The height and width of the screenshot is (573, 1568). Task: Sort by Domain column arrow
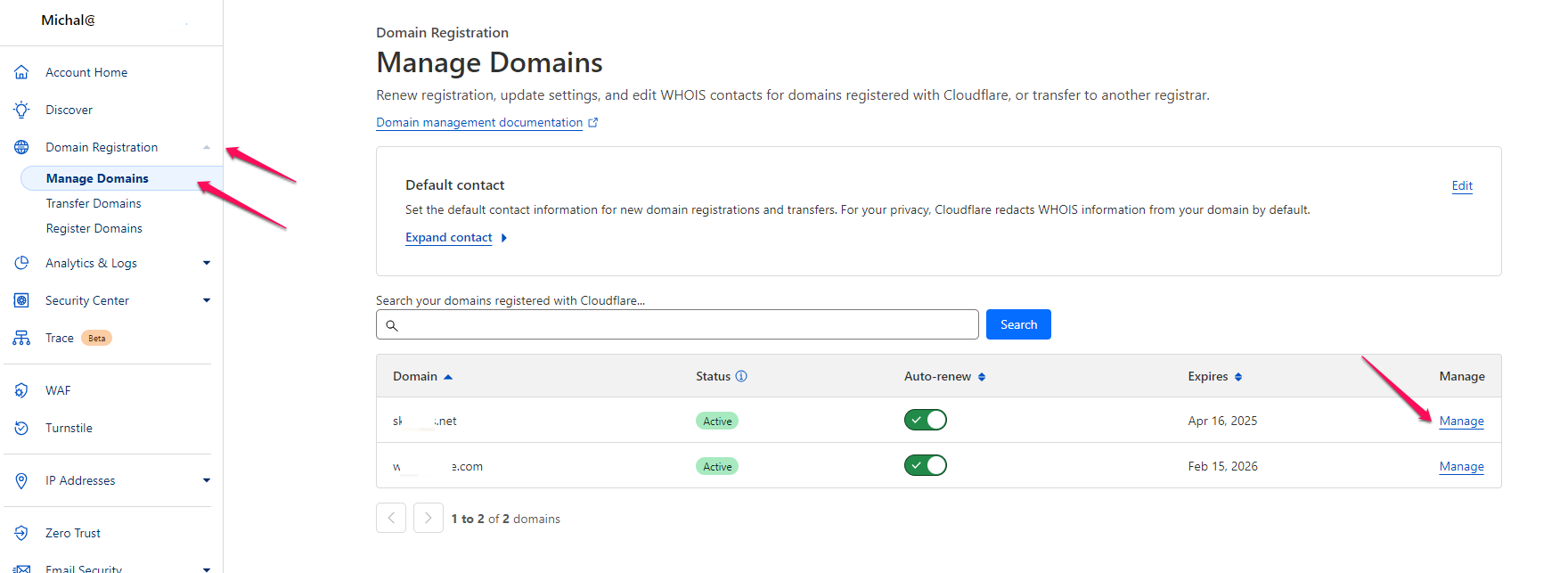click(x=448, y=377)
